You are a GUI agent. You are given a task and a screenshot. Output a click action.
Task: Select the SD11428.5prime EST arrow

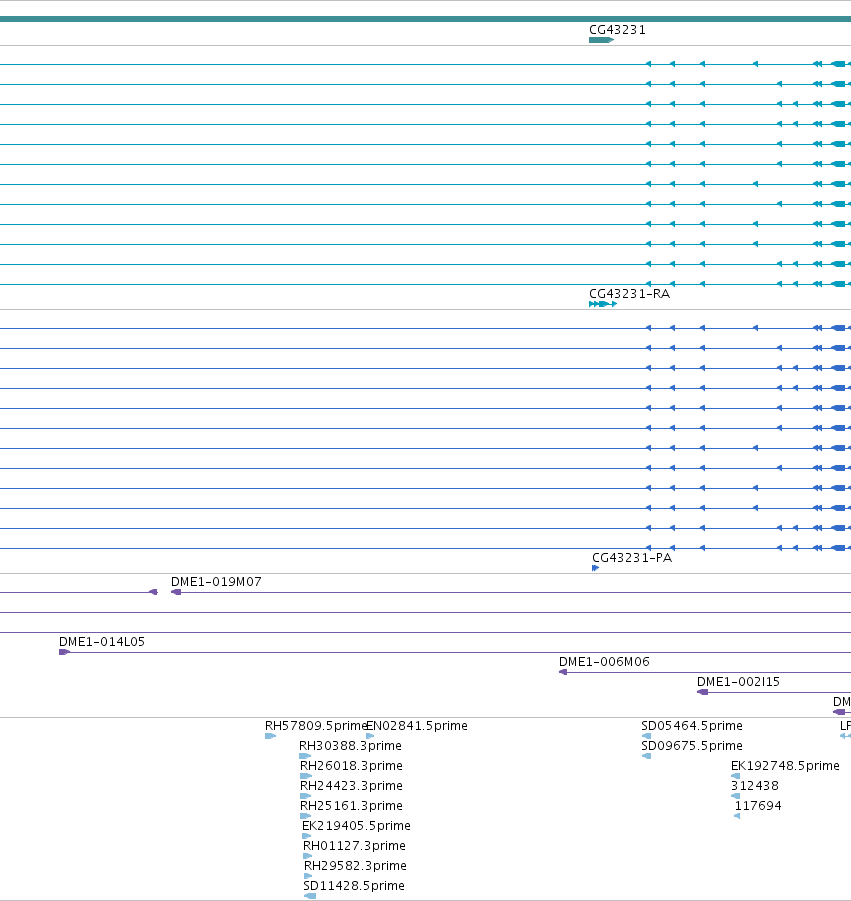(310, 896)
